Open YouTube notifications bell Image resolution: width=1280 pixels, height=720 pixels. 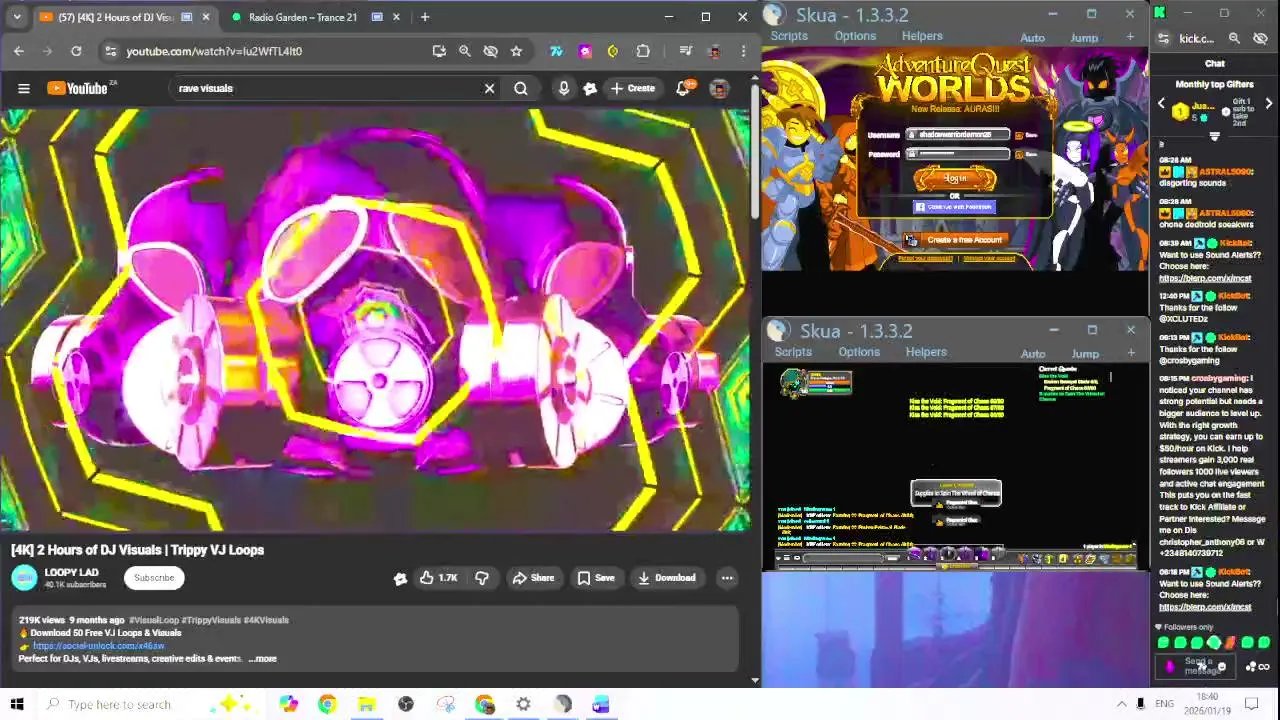click(x=683, y=88)
